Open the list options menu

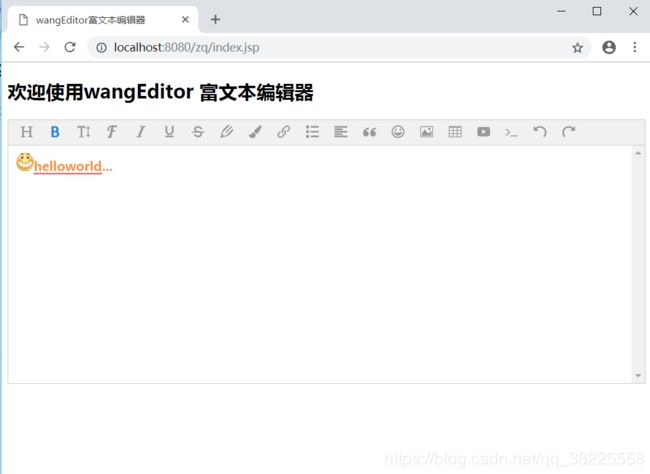click(x=312, y=132)
